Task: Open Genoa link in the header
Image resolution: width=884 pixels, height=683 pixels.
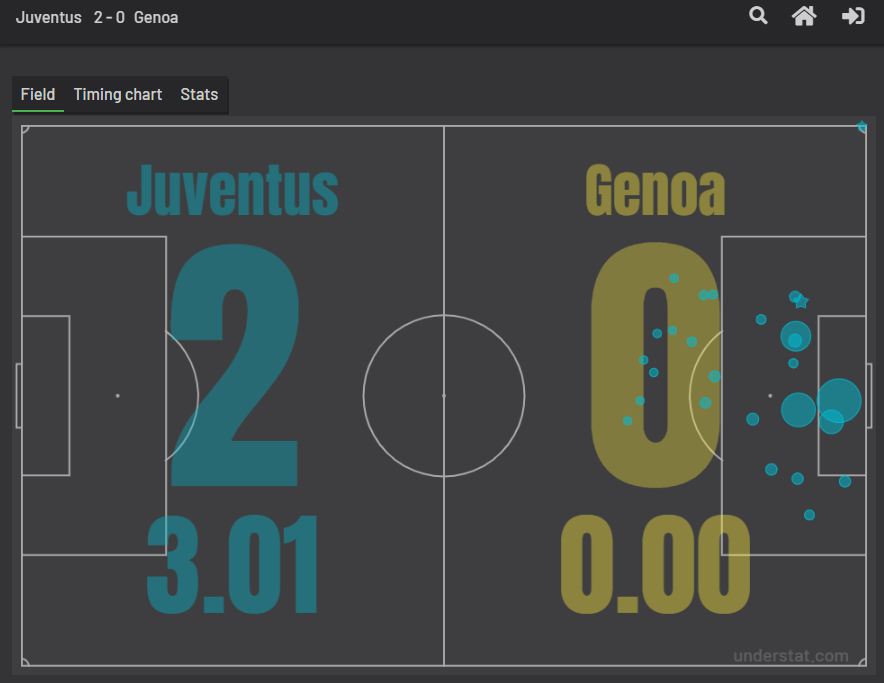Action: (x=156, y=17)
